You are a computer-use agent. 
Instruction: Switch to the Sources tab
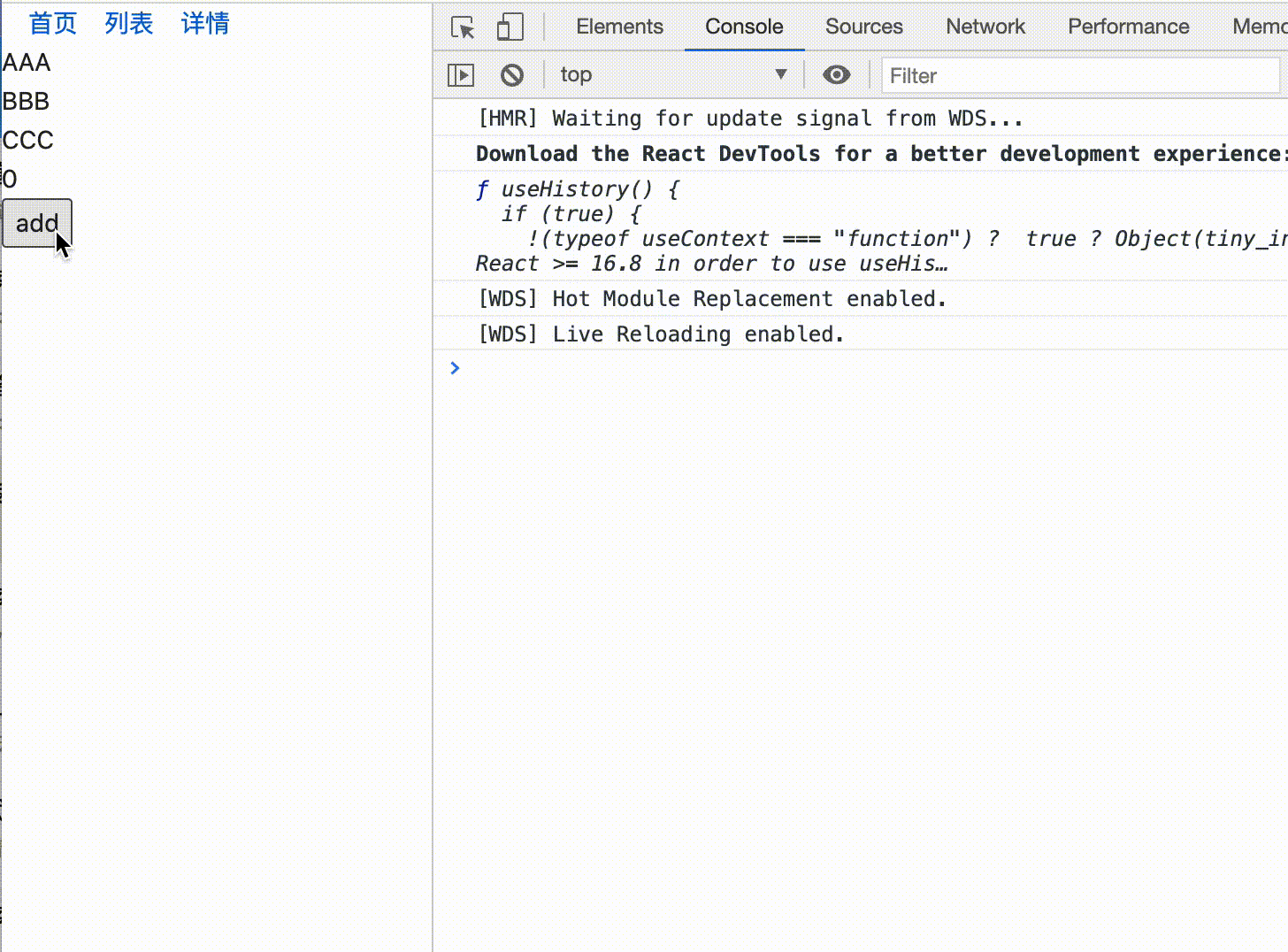pos(864,27)
